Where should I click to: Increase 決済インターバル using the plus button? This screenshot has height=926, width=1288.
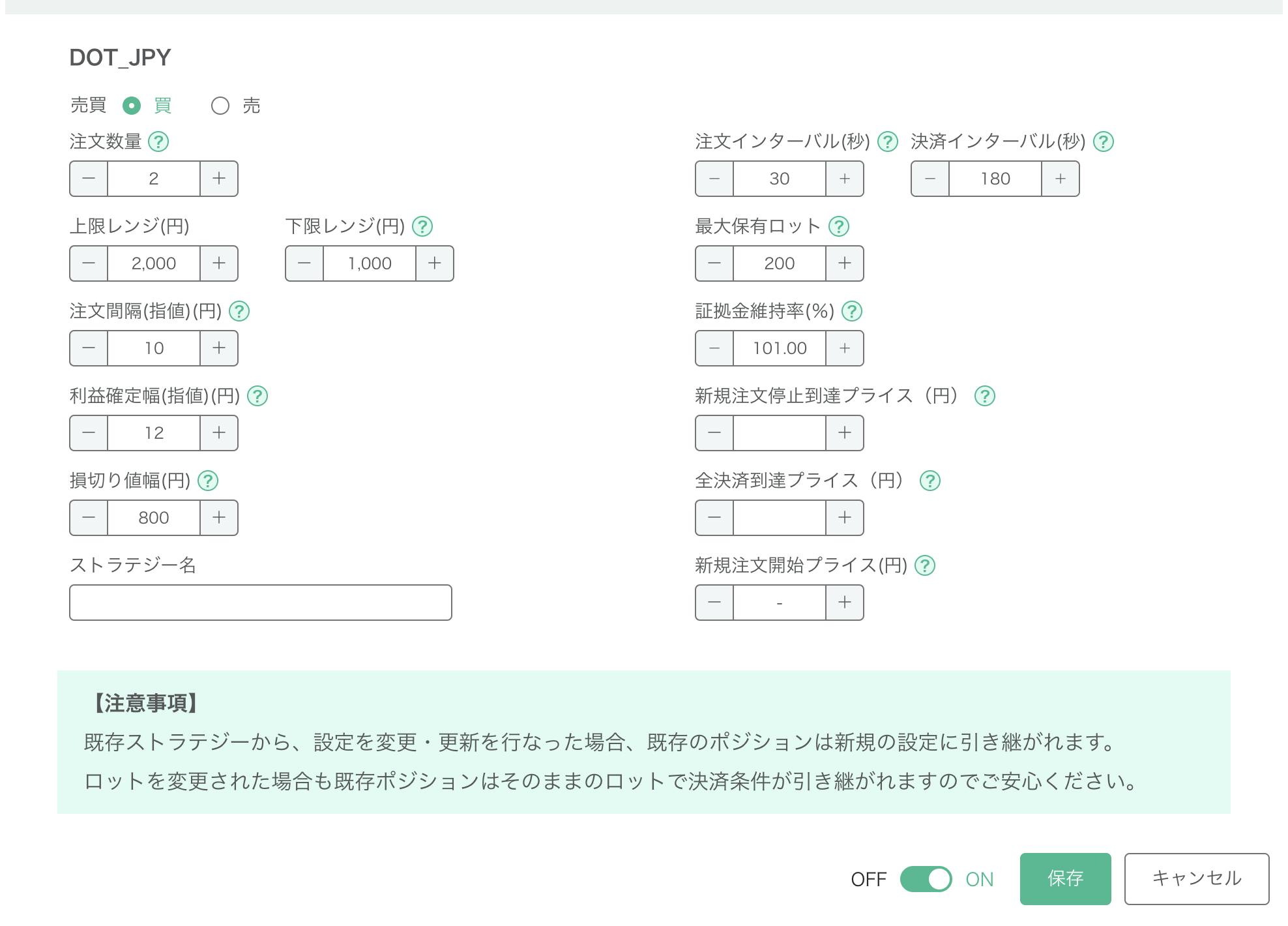click(x=1061, y=178)
